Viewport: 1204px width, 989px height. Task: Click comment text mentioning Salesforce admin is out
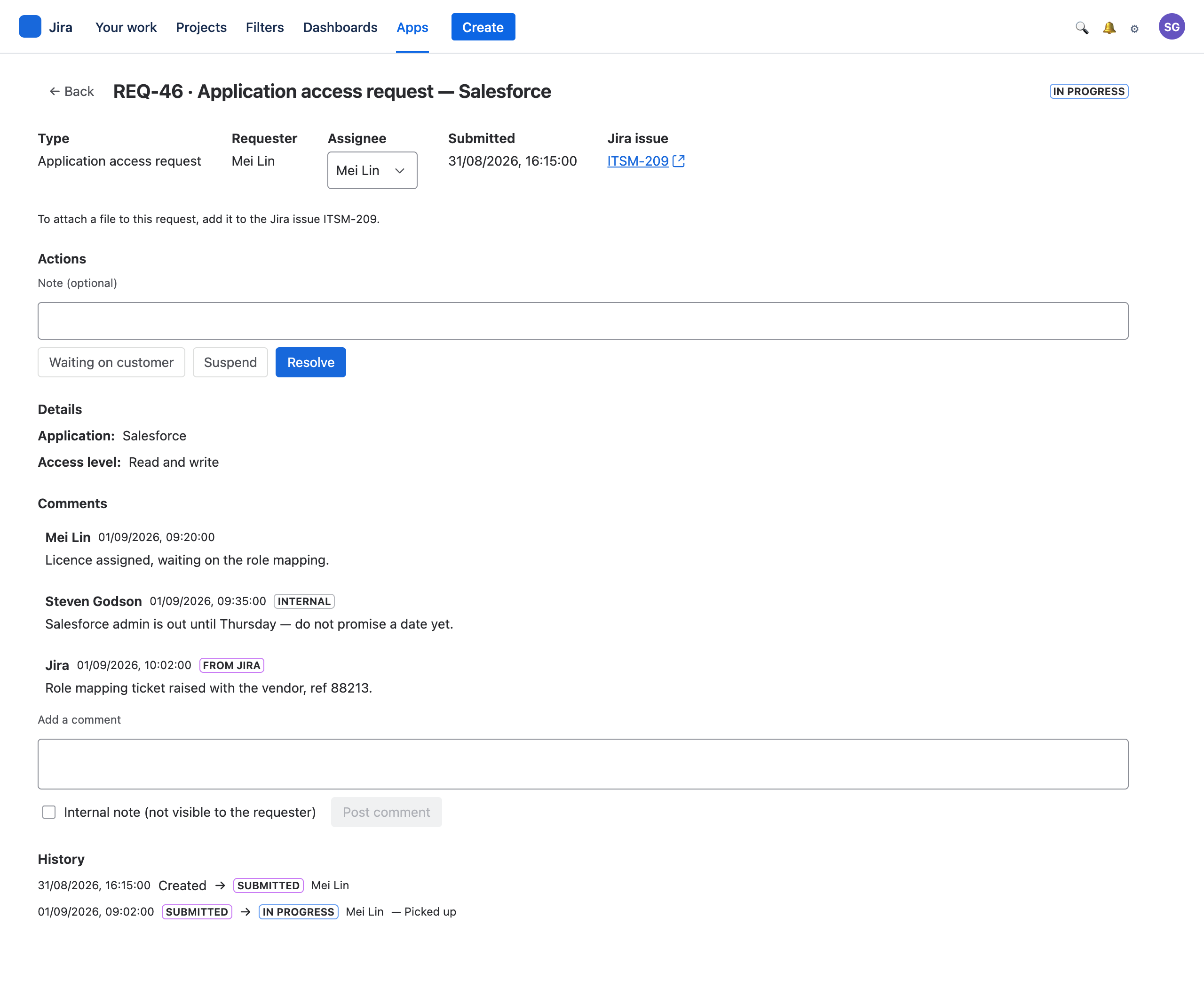(x=249, y=624)
